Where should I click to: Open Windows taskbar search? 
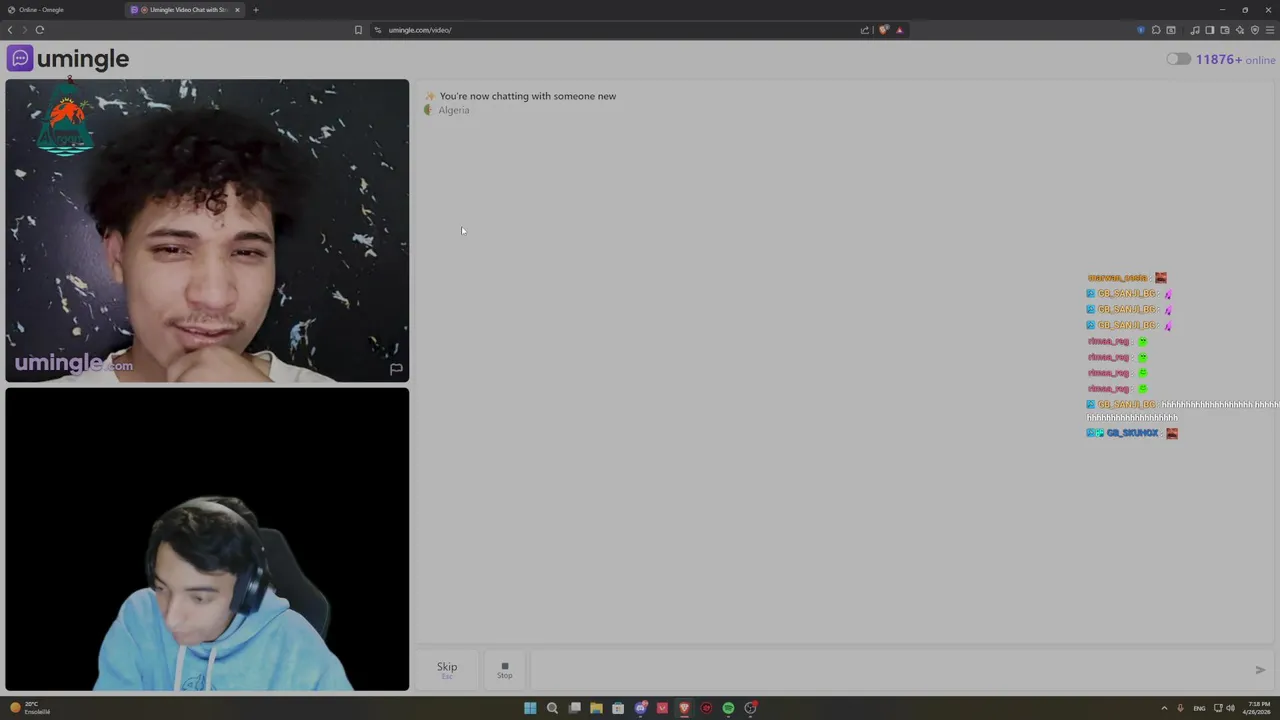(552, 708)
